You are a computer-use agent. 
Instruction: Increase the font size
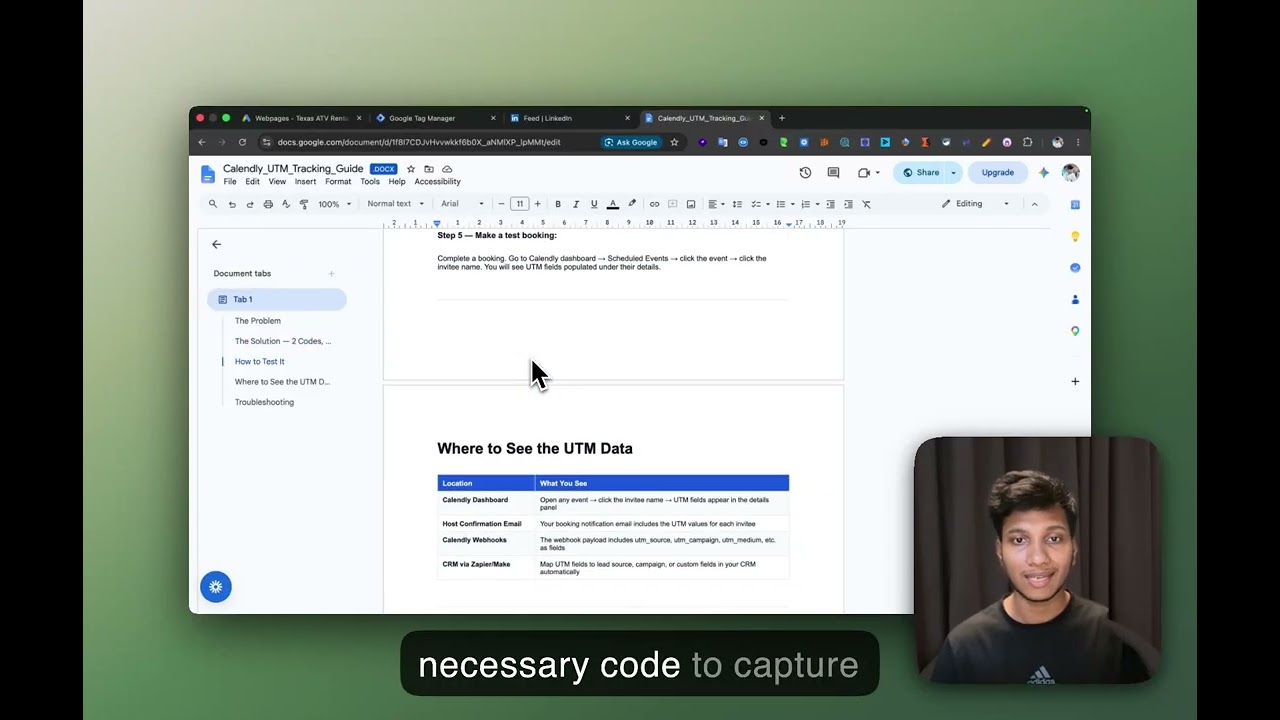pos(537,204)
